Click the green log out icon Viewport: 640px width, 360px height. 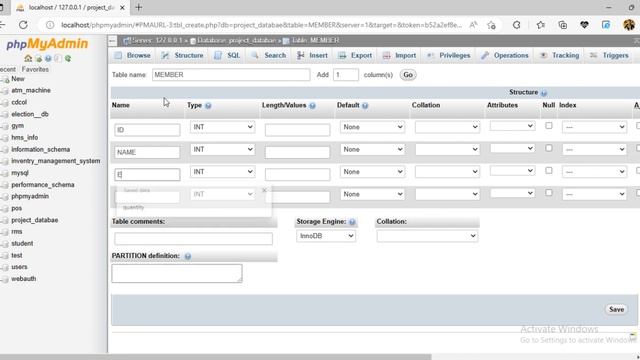[x=38, y=59]
